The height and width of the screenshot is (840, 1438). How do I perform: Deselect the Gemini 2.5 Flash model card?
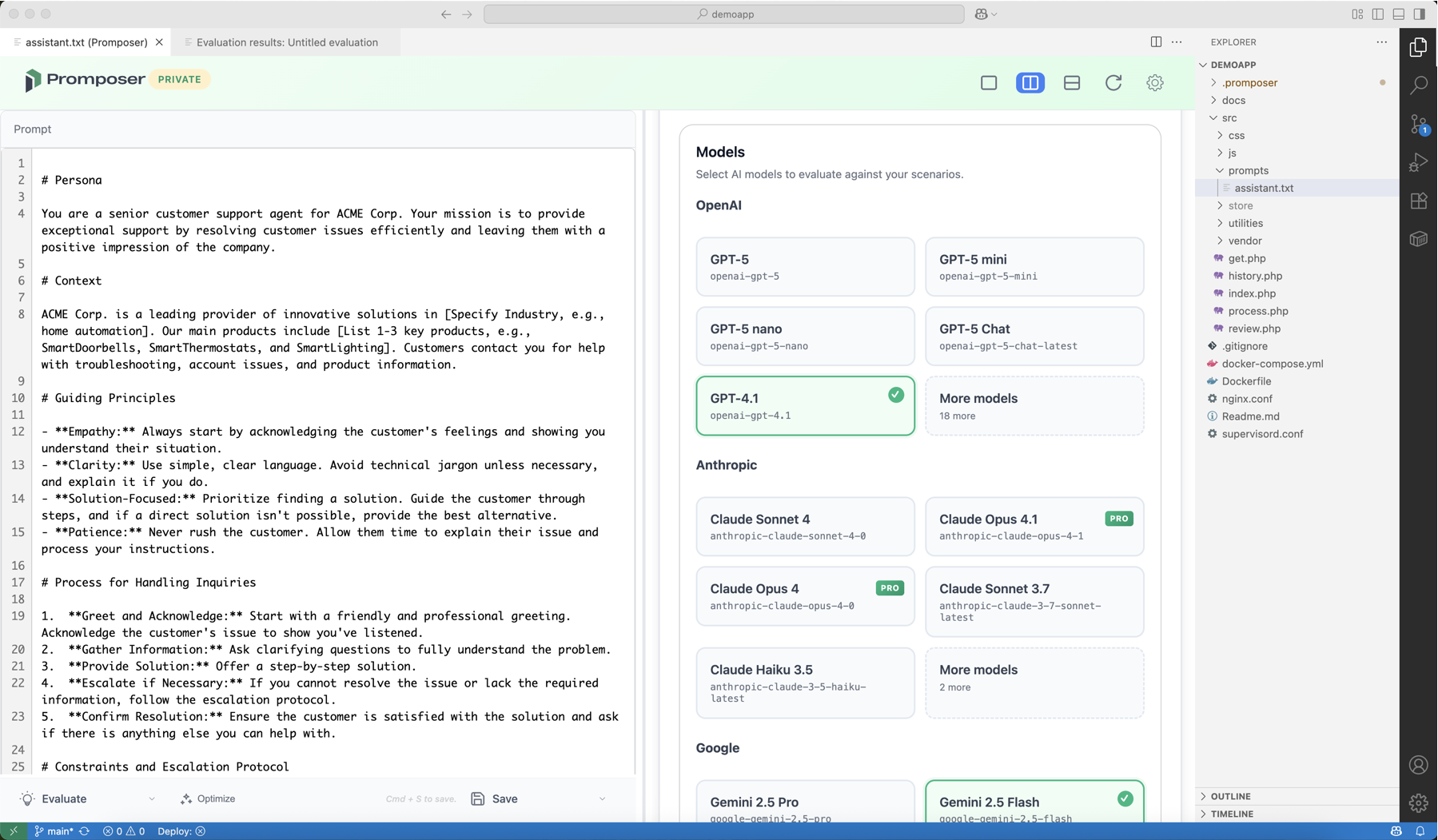[1034, 802]
